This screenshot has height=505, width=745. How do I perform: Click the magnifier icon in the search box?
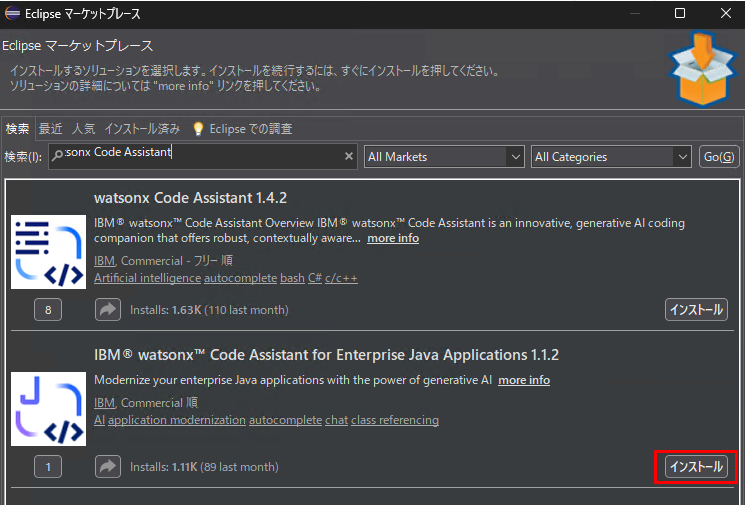click(57, 155)
